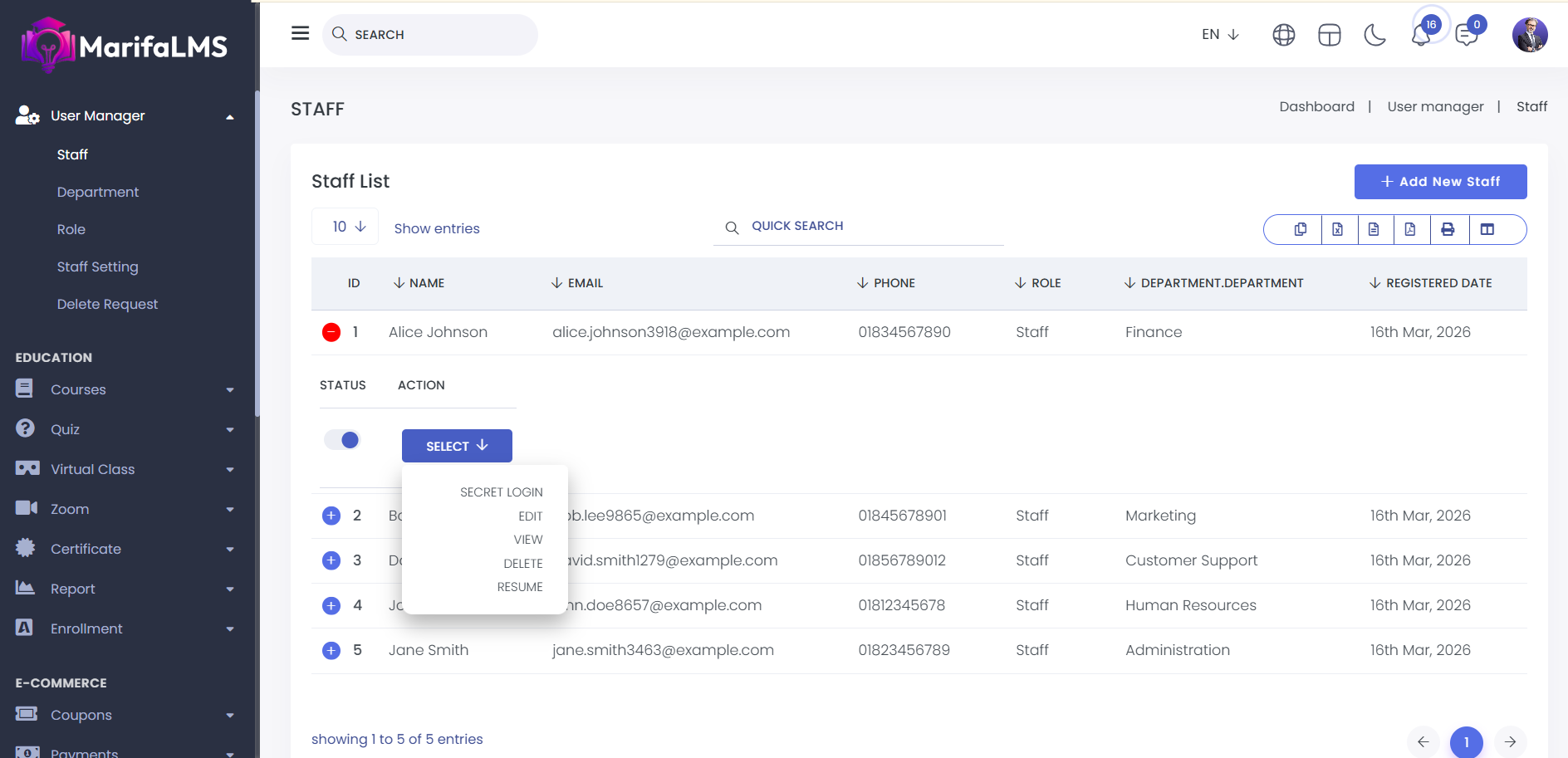Open column visibility icon in table toolbar
This screenshot has height=758, width=1568.
coord(1487,230)
